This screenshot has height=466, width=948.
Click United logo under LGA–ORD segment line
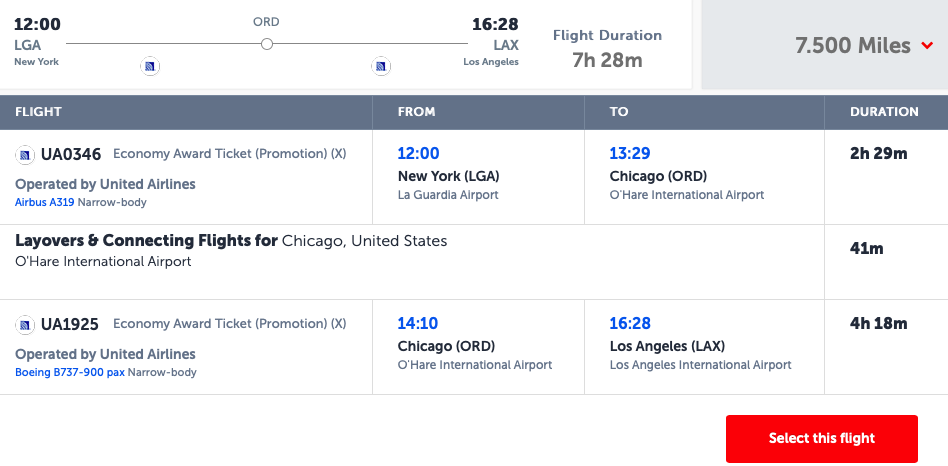click(150, 66)
